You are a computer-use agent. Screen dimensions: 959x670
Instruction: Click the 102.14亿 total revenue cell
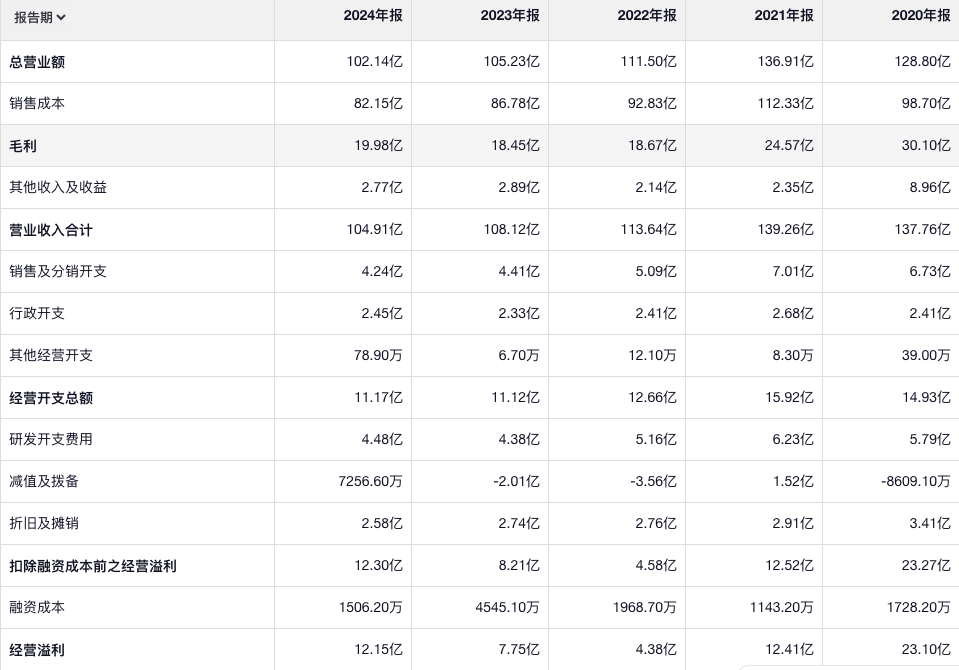[x=374, y=62]
